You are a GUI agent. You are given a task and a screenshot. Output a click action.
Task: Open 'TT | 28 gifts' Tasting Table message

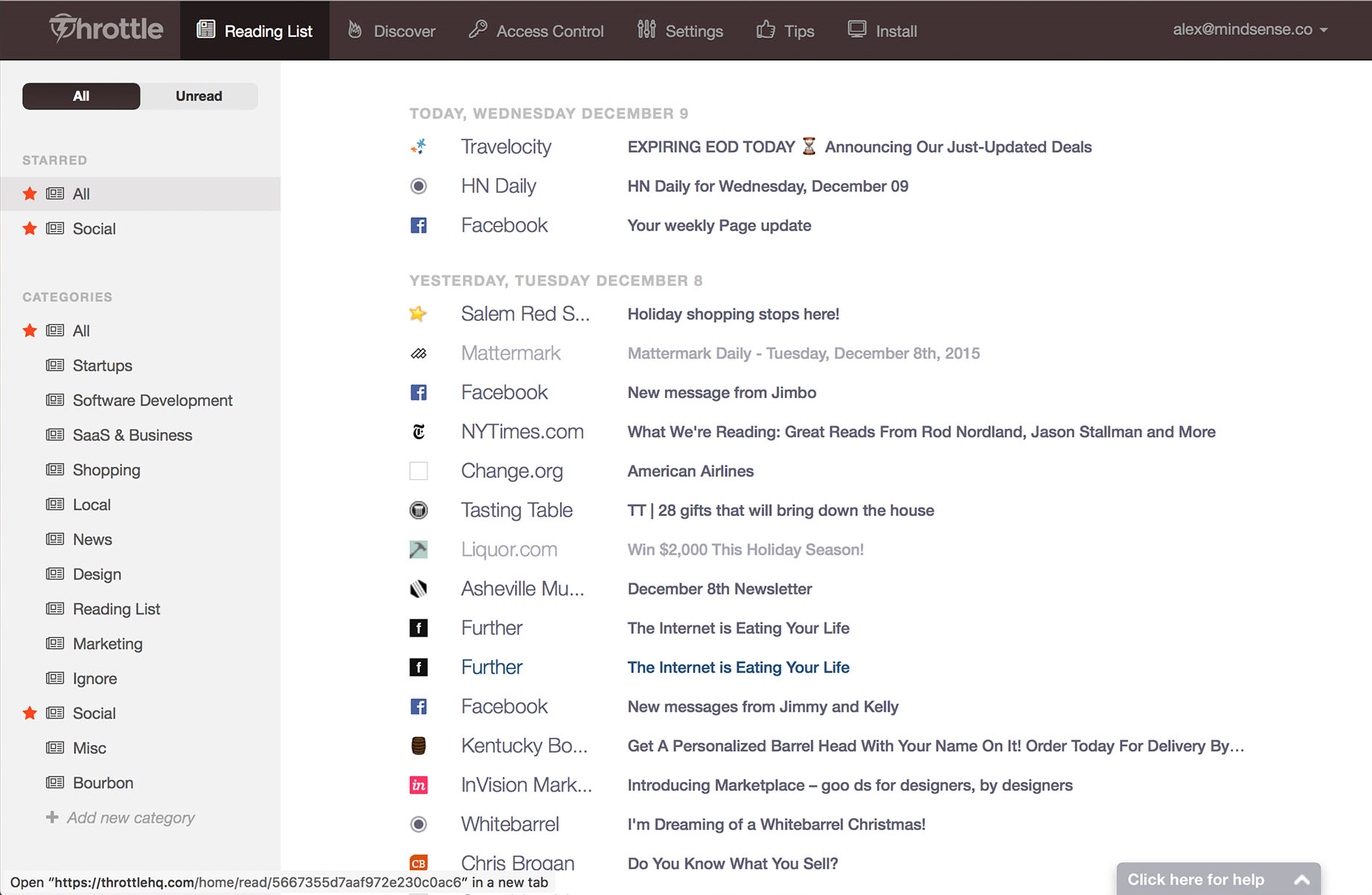780,510
